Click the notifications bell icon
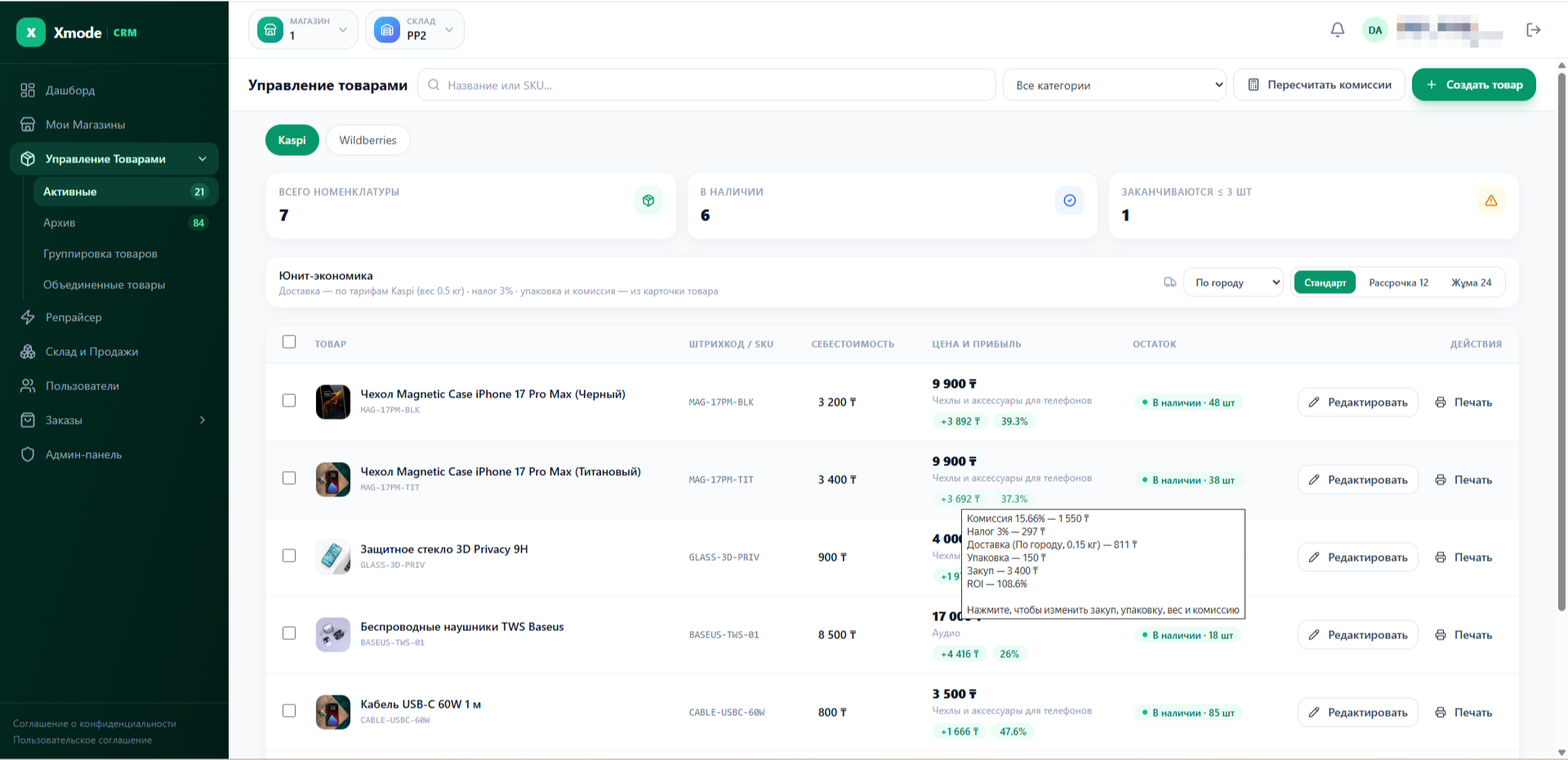The image size is (1568, 760). click(x=1338, y=30)
